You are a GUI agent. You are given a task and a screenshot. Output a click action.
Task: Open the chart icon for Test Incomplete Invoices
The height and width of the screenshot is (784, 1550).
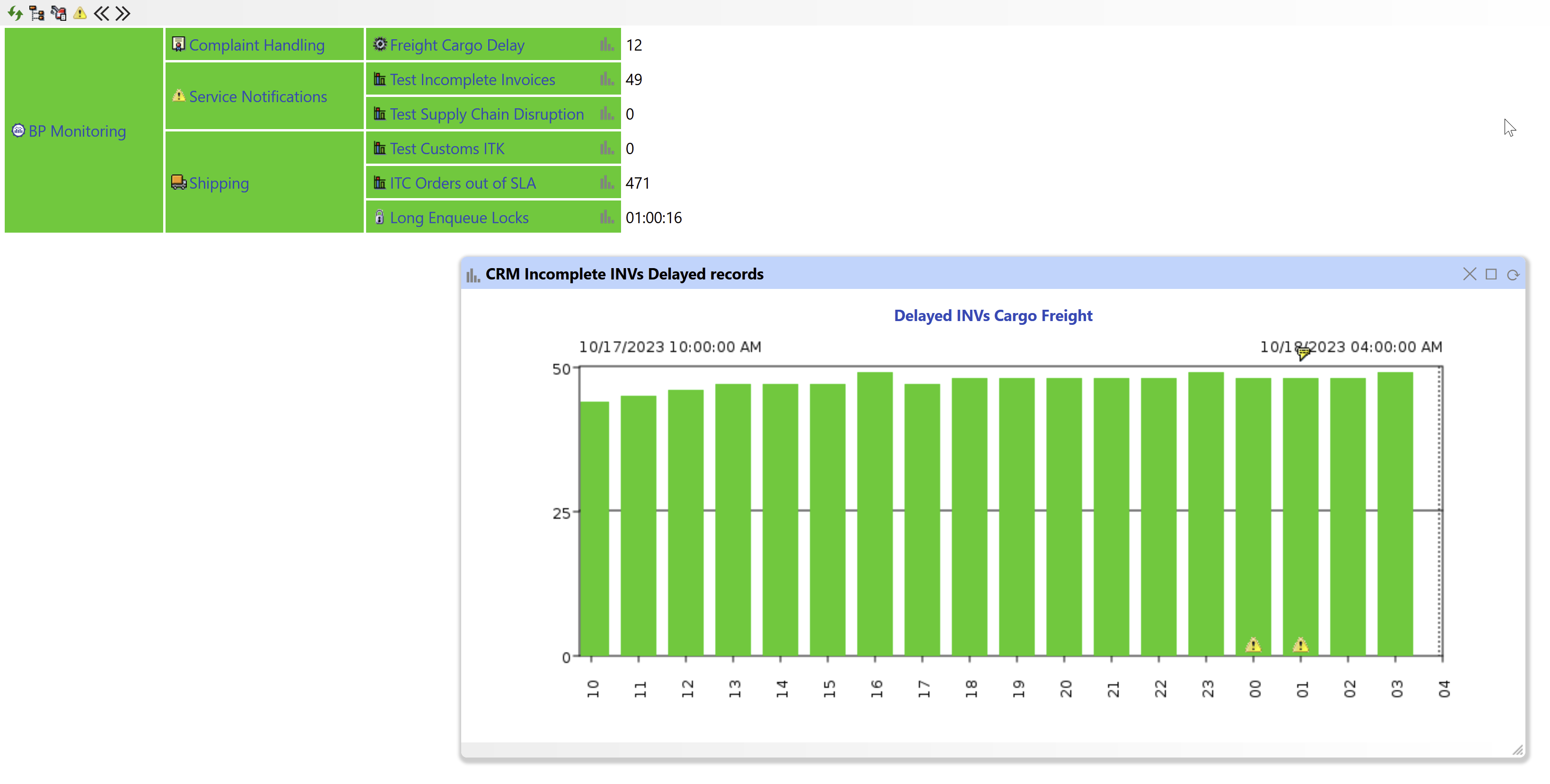tap(606, 79)
